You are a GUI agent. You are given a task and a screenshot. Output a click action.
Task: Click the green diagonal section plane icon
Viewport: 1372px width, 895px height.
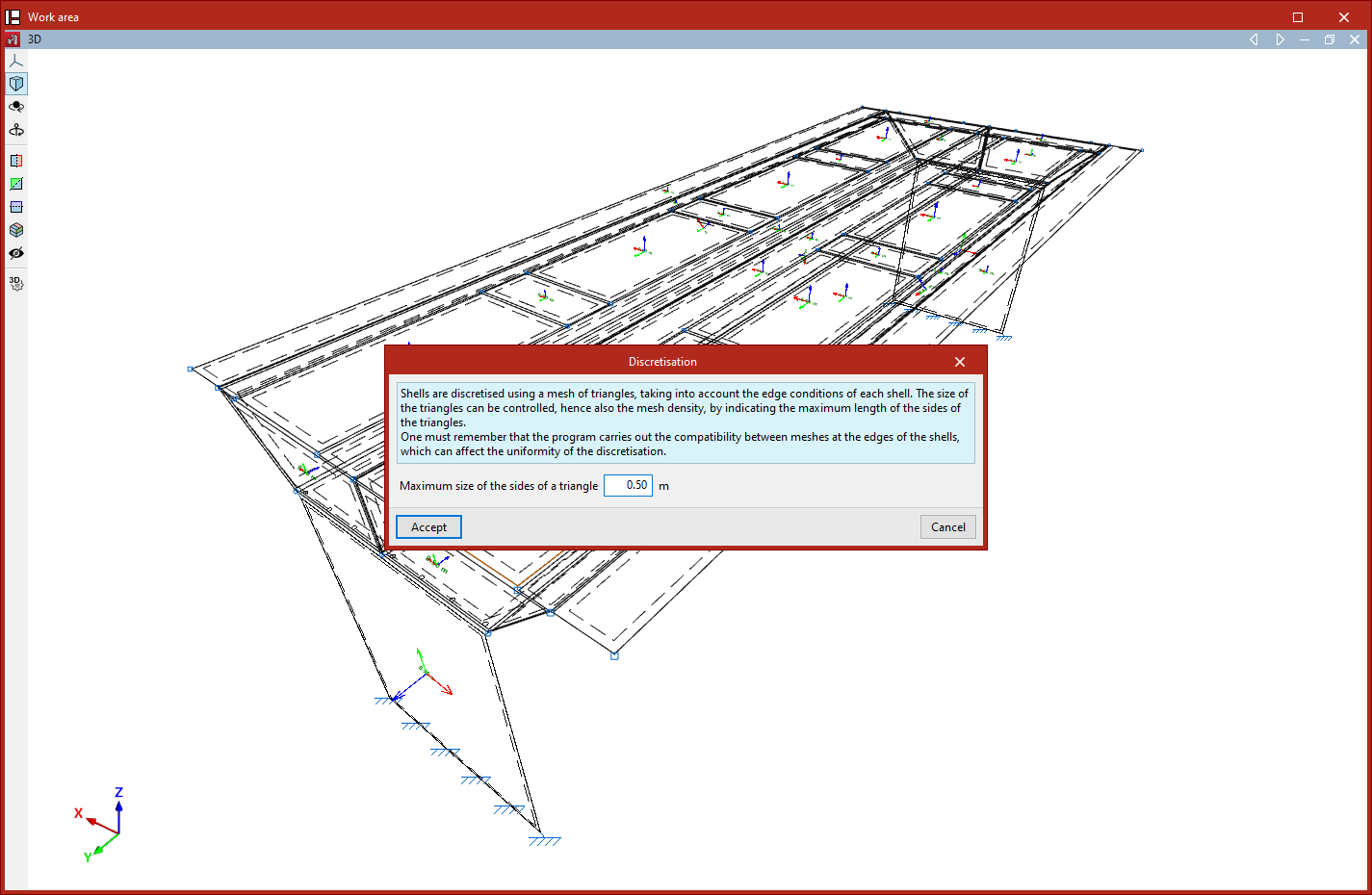[x=16, y=184]
